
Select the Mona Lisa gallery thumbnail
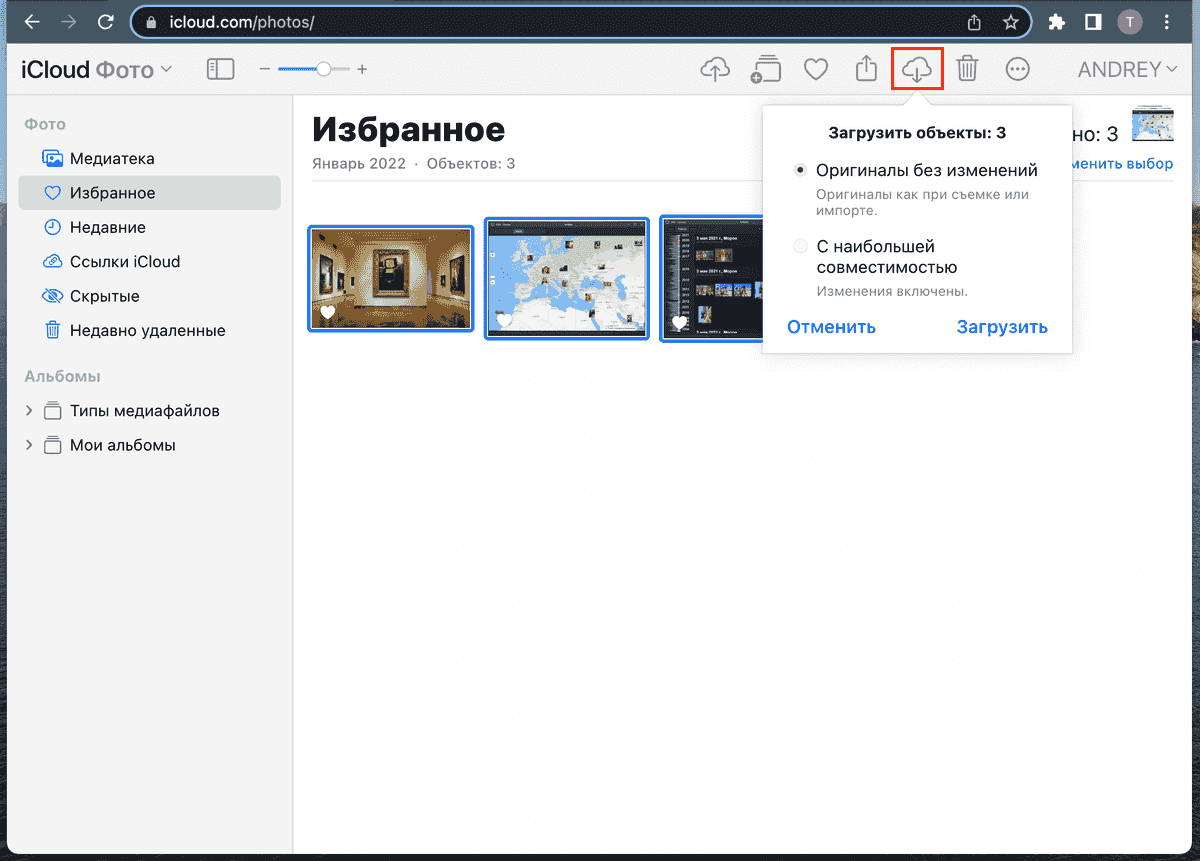click(x=390, y=278)
